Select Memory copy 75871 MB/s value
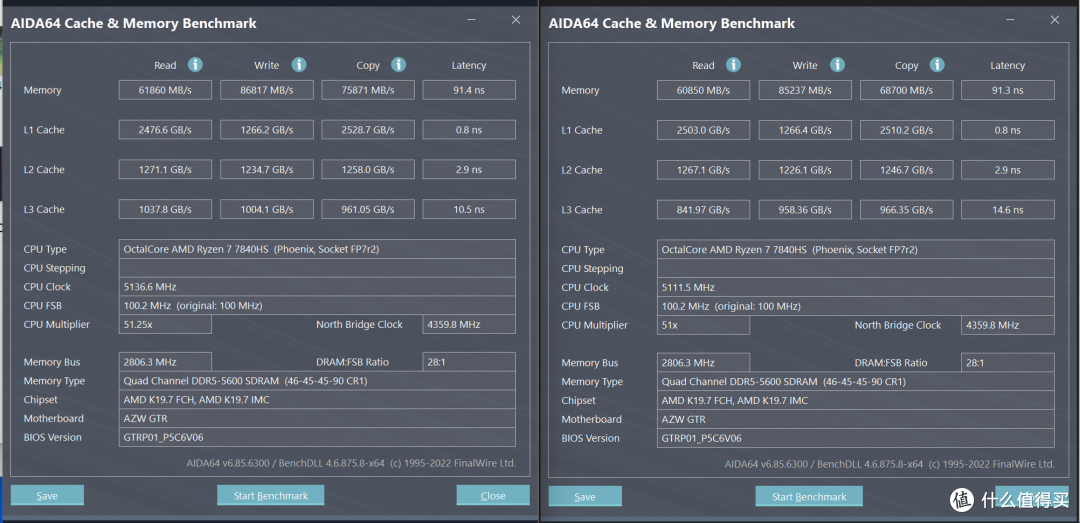 368,90
